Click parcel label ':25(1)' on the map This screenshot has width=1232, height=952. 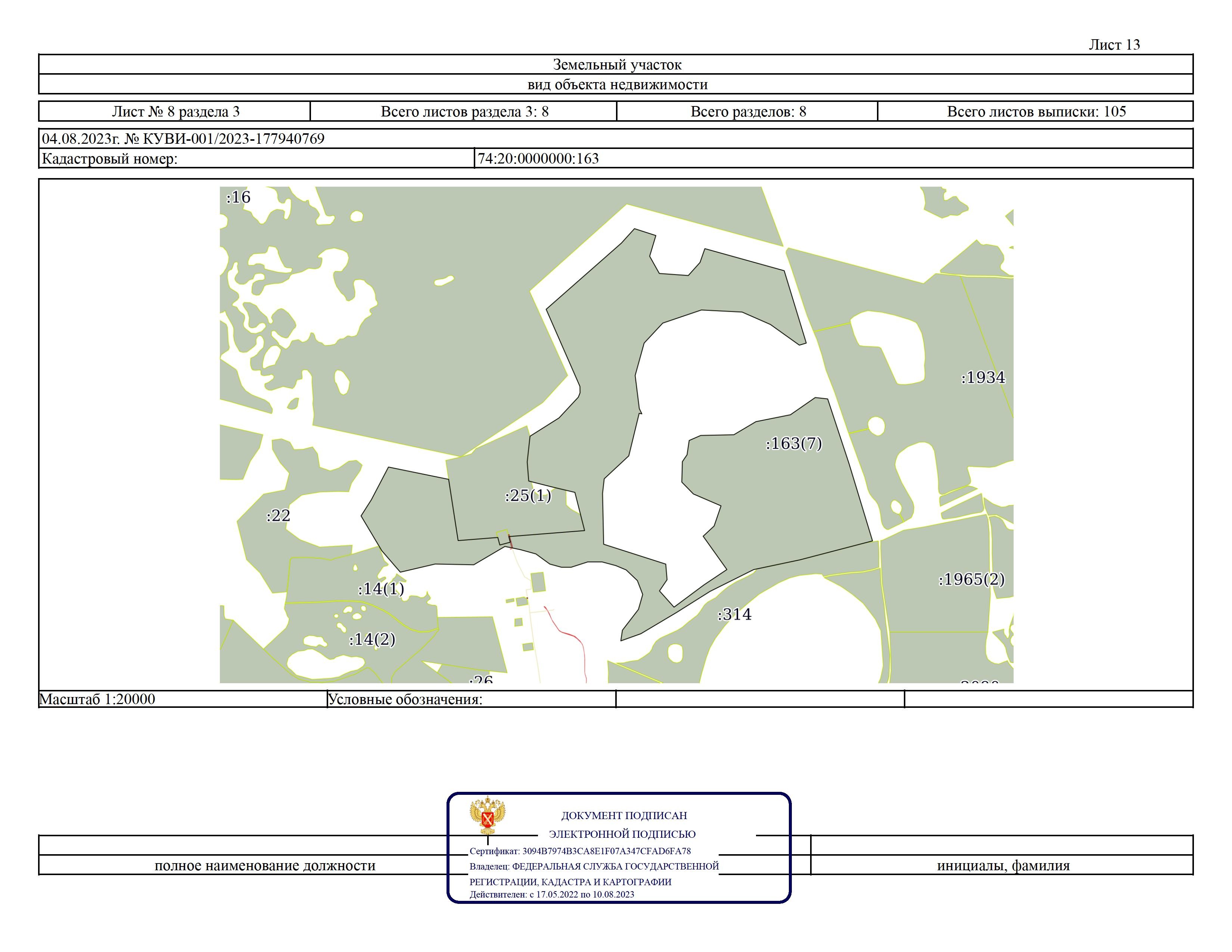coord(528,496)
